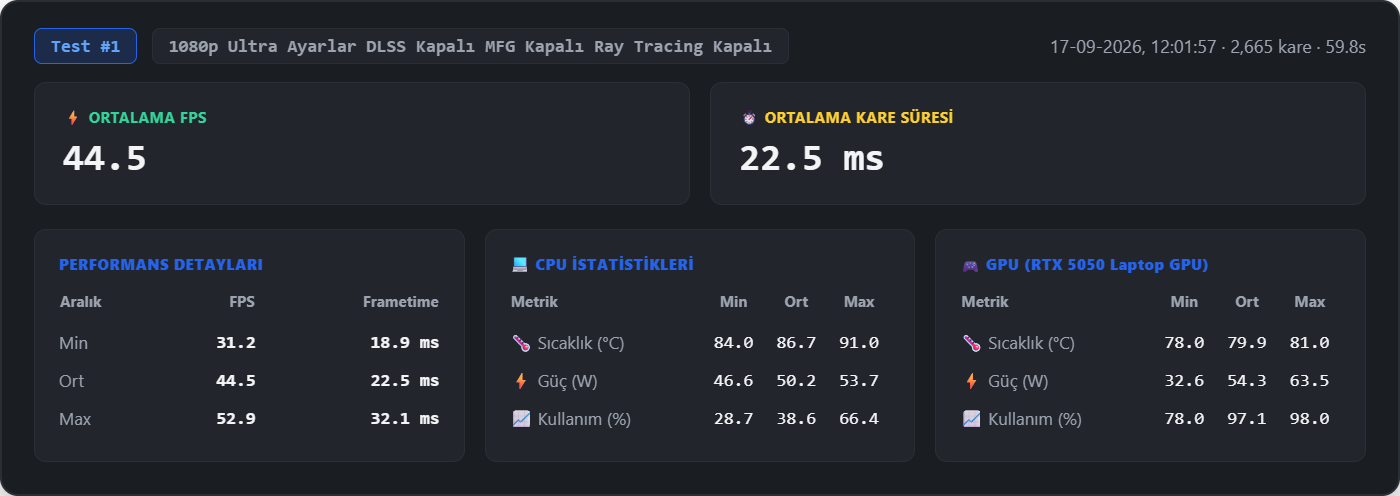Select the Test #1 badge
The width and height of the screenshot is (1400, 496).
click(86, 46)
